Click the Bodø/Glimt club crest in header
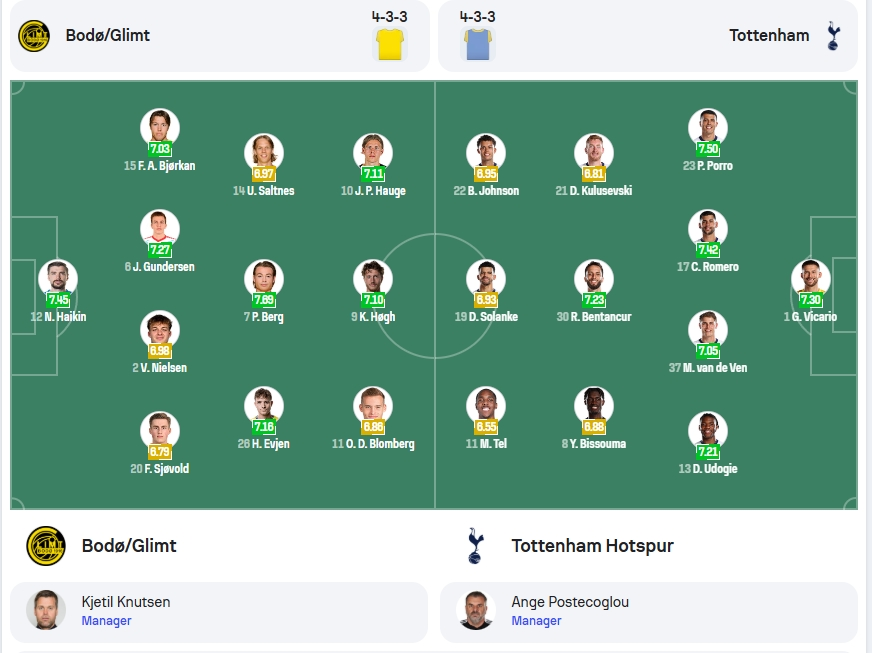 tap(34, 36)
